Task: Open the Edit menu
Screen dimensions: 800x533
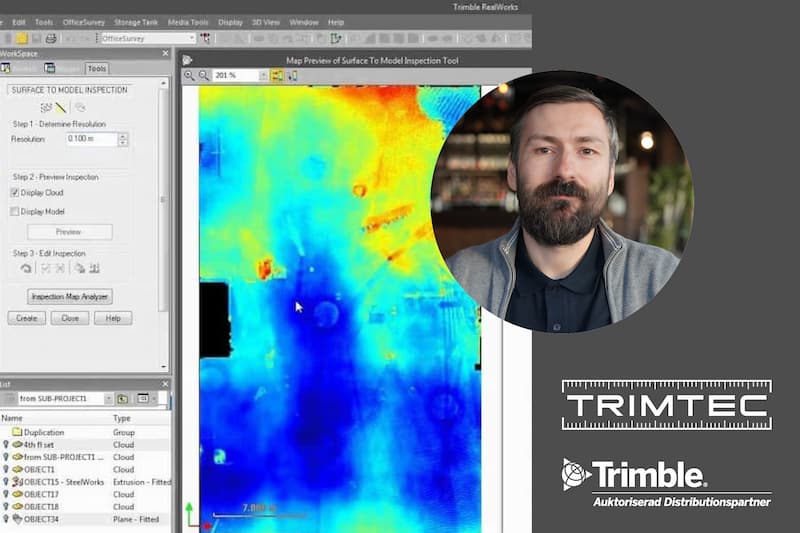Action: pos(19,22)
